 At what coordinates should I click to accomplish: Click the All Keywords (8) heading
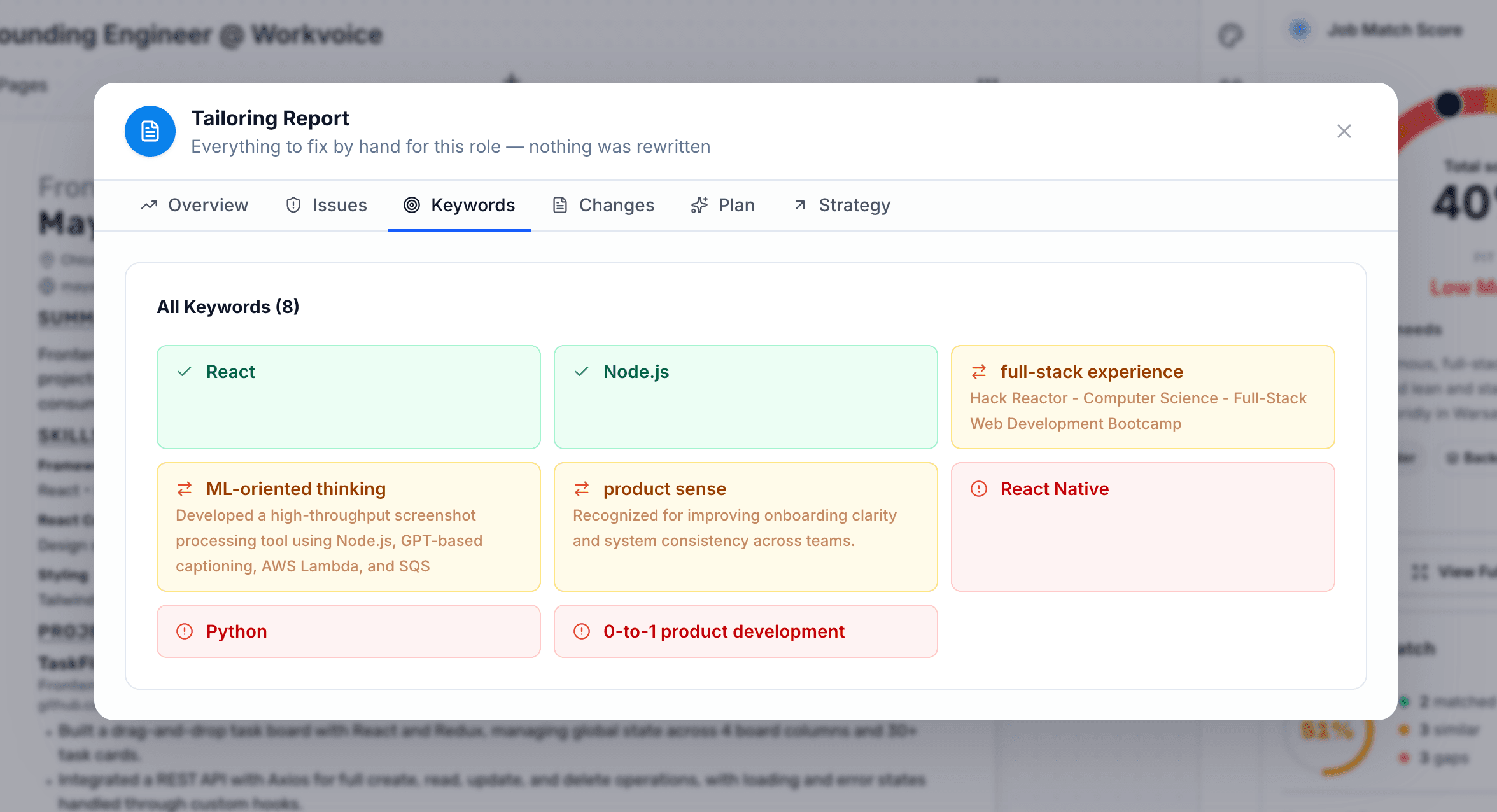click(228, 307)
